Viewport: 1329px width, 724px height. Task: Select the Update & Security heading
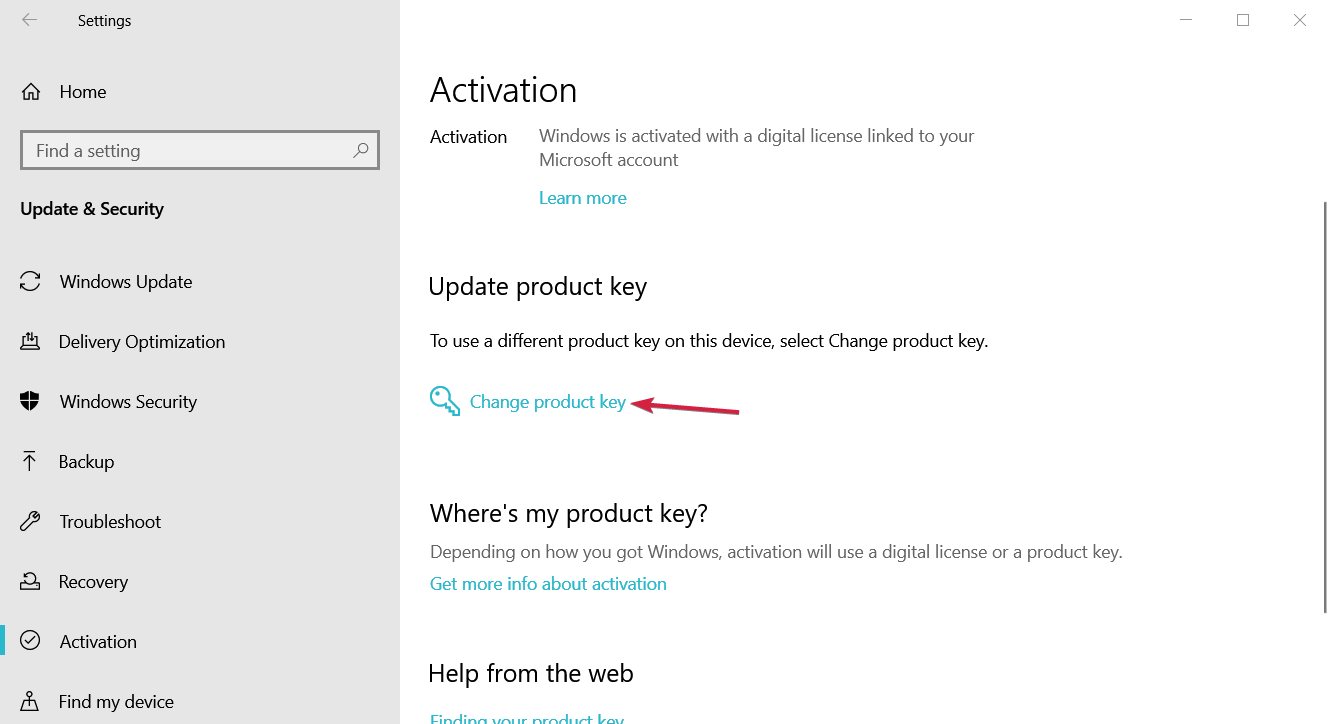pos(92,209)
